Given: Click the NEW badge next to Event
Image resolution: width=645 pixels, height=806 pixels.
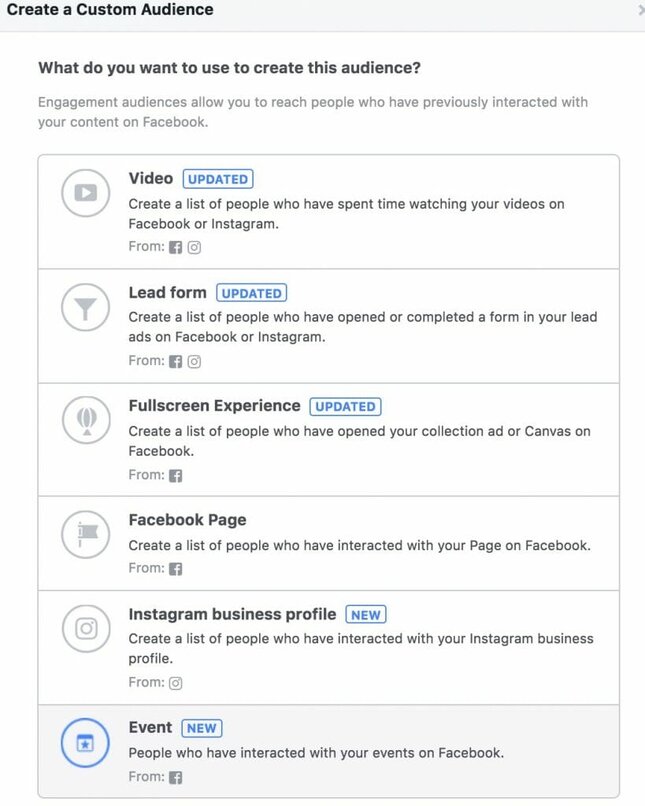Looking at the screenshot, I should click(x=201, y=728).
